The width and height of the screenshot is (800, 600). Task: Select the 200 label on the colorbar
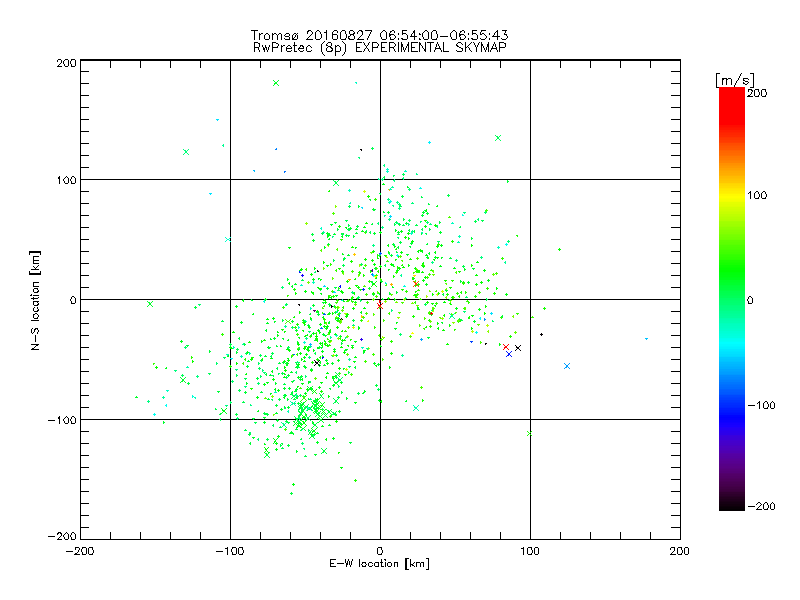click(x=757, y=93)
